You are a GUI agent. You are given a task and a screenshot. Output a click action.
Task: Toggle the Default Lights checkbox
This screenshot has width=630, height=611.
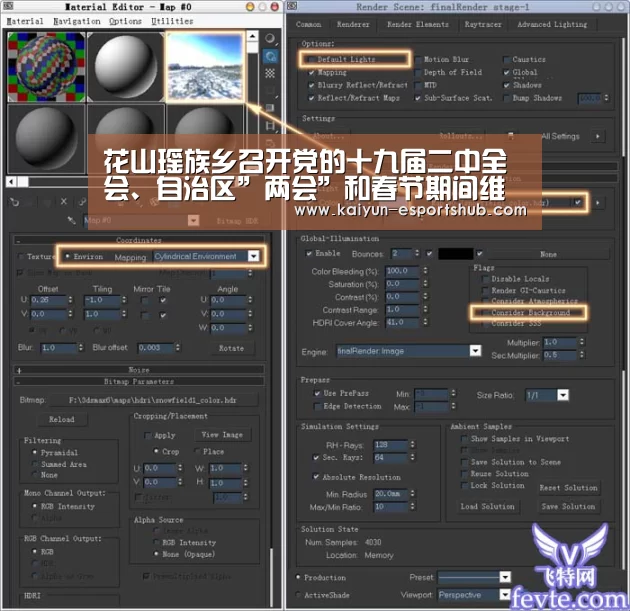tap(311, 59)
